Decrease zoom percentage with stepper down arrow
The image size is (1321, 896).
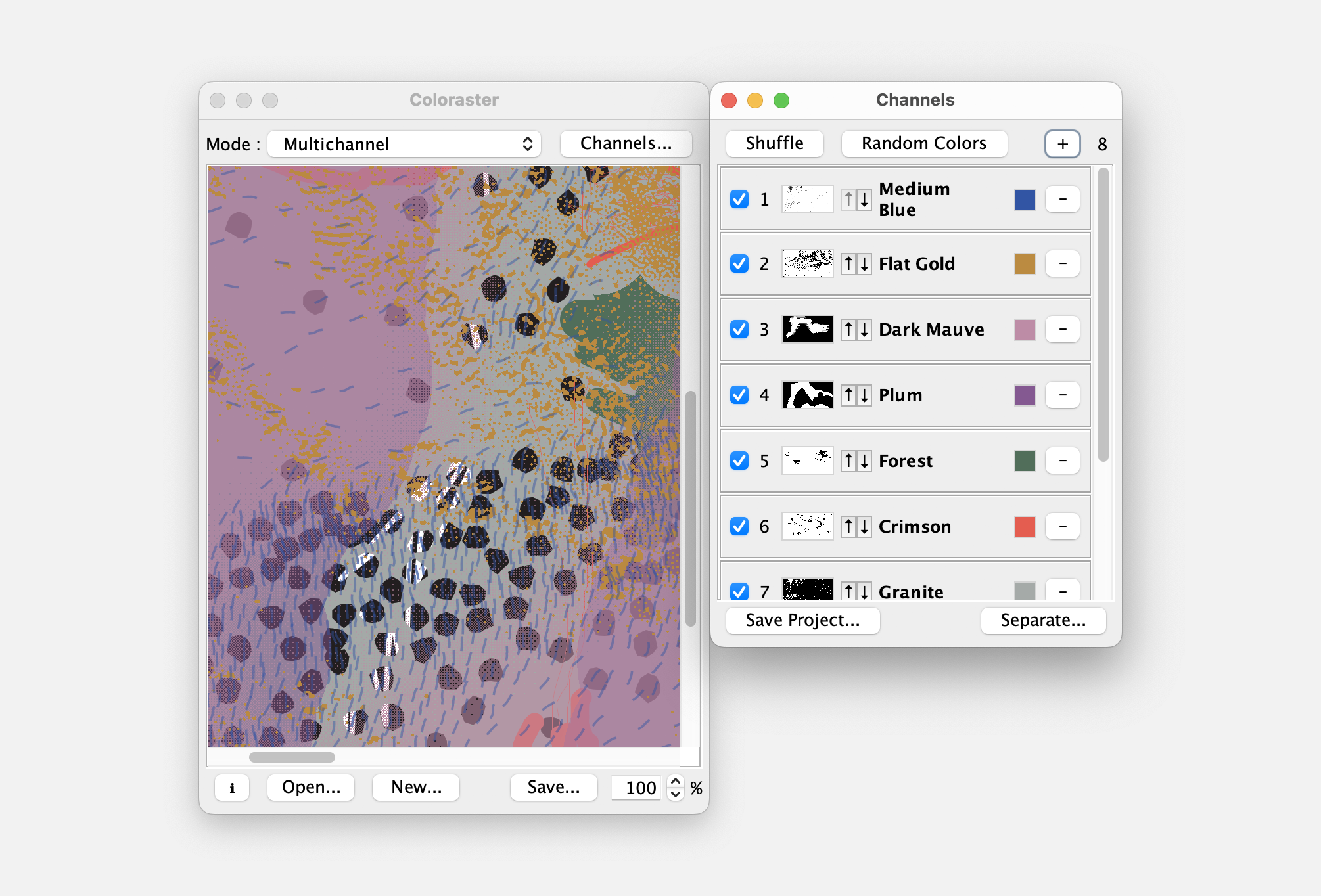[675, 794]
